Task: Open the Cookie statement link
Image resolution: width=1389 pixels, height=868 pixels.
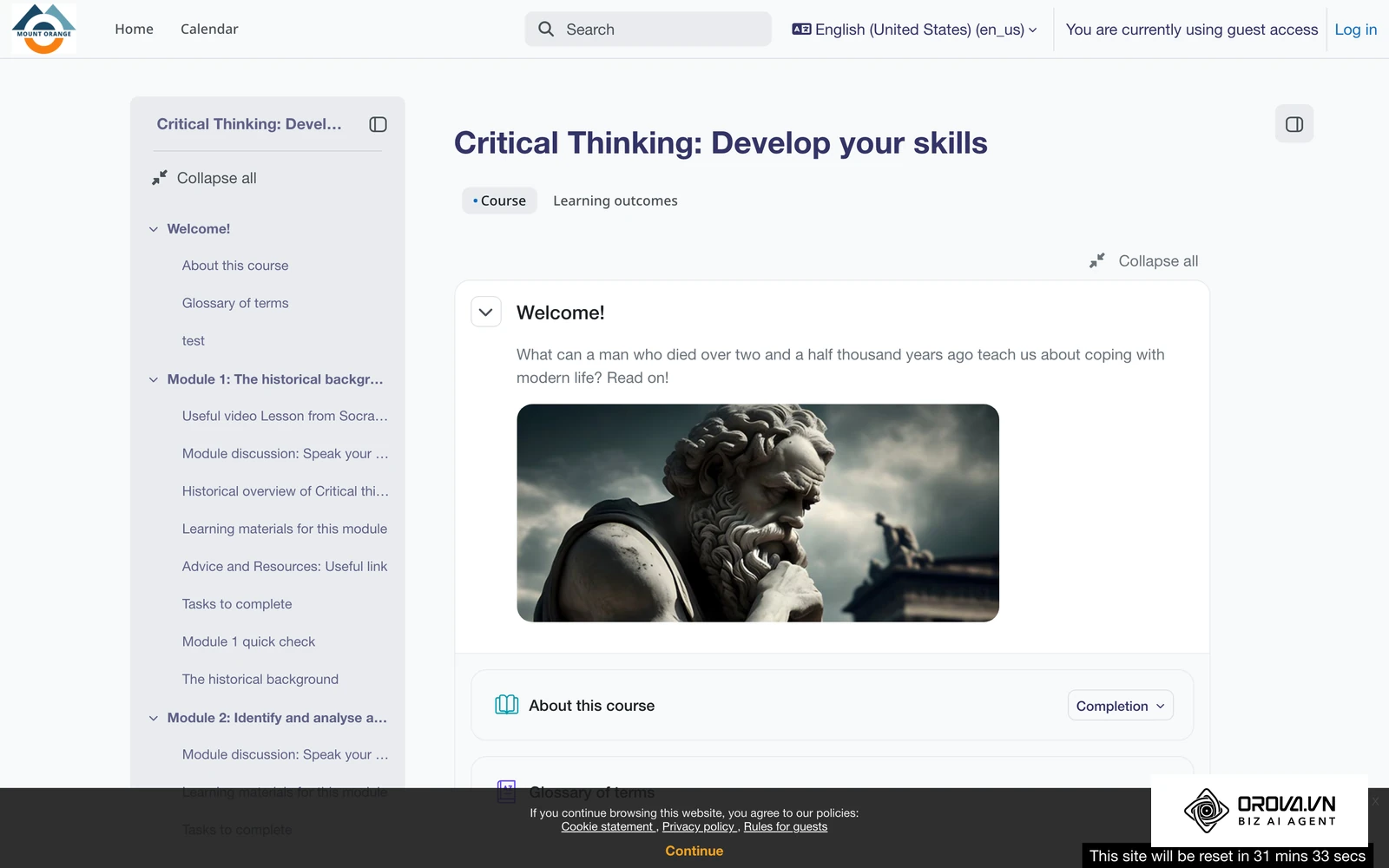Action: click(608, 826)
